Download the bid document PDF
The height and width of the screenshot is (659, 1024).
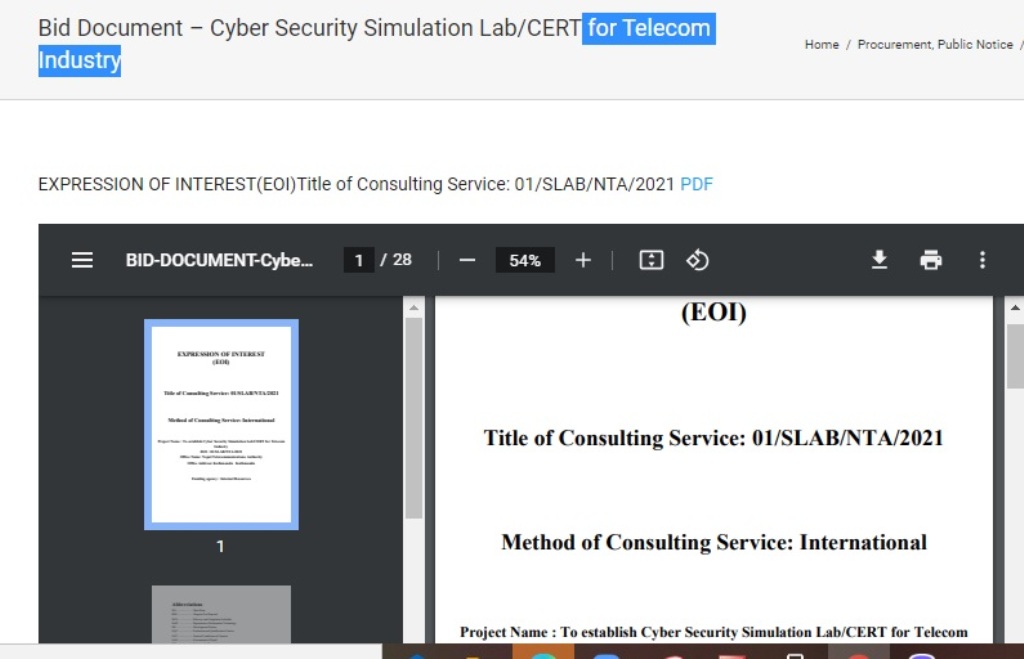[x=879, y=260]
